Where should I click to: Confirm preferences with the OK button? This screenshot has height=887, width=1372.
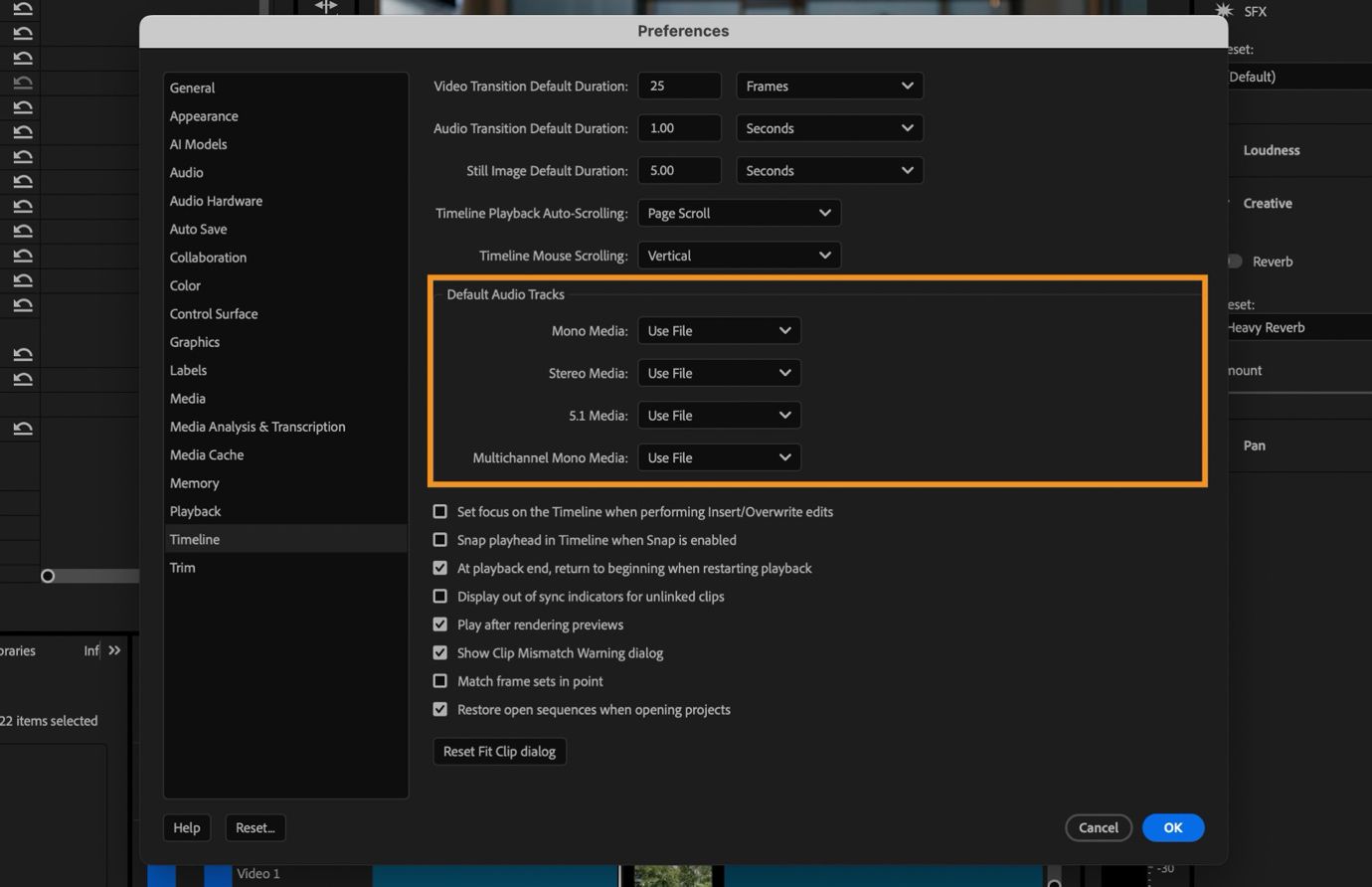click(x=1172, y=827)
